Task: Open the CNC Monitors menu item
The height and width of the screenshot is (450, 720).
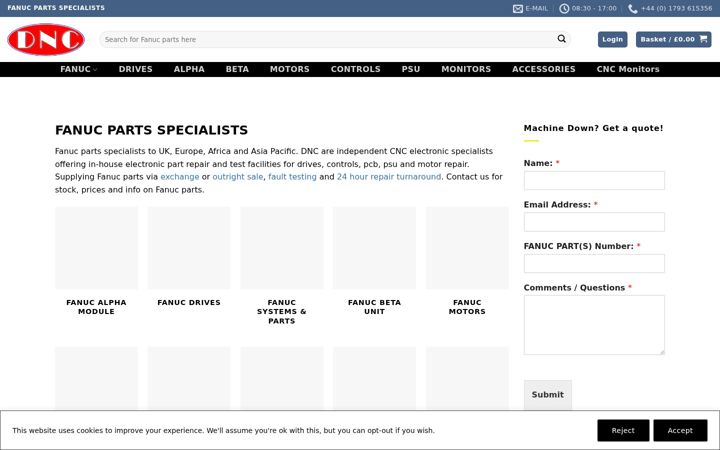Action: point(628,69)
